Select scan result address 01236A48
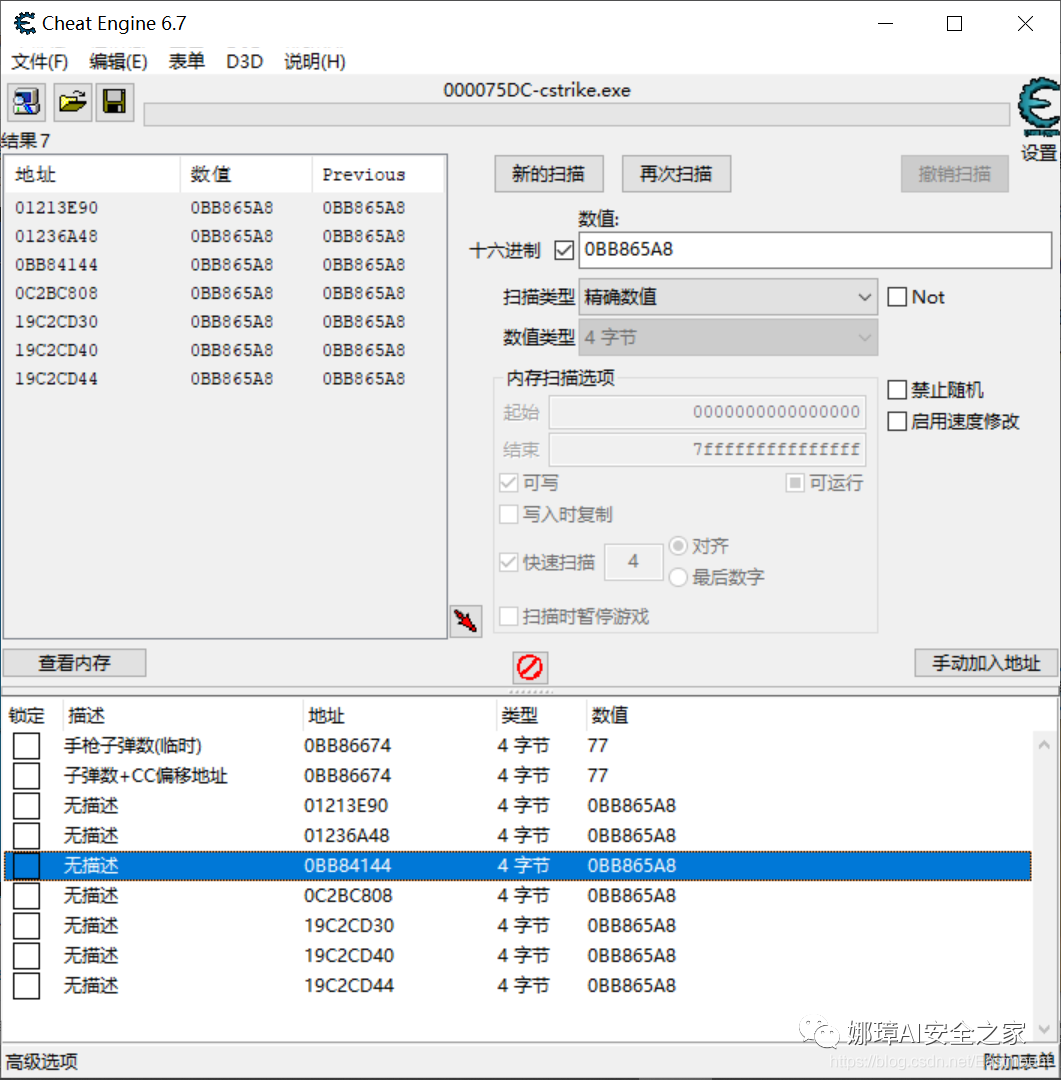1061x1080 pixels. coord(56,236)
